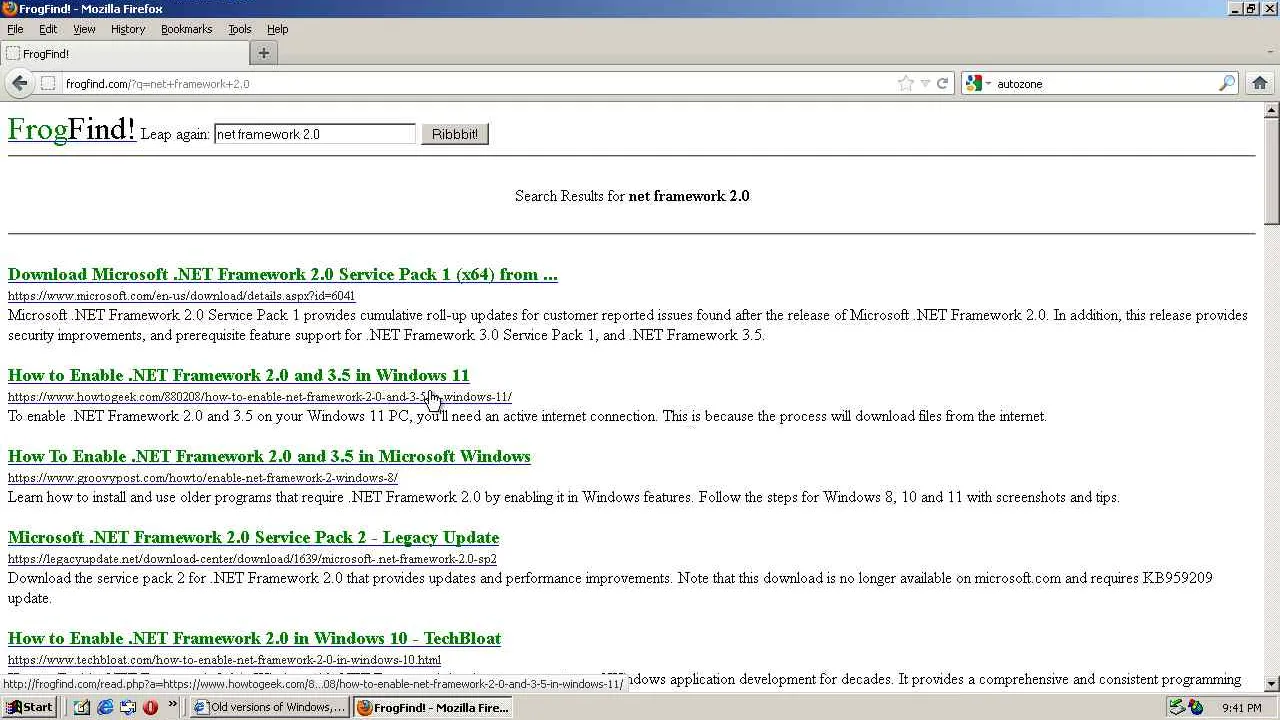Open the Help menu
This screenshot has height=720, width=1280.
click(278, 29)
